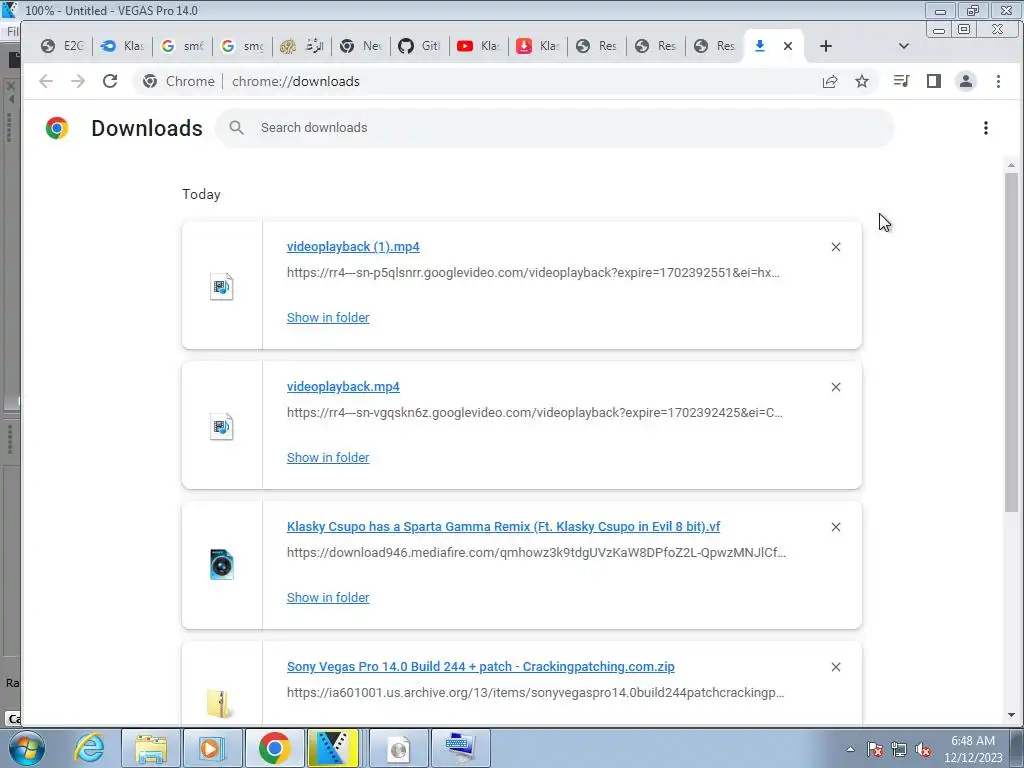Click the Chrome site info chip
The width and height of the screenshot is (1024, 768).
pyautogui.click(x=179, y=82)
